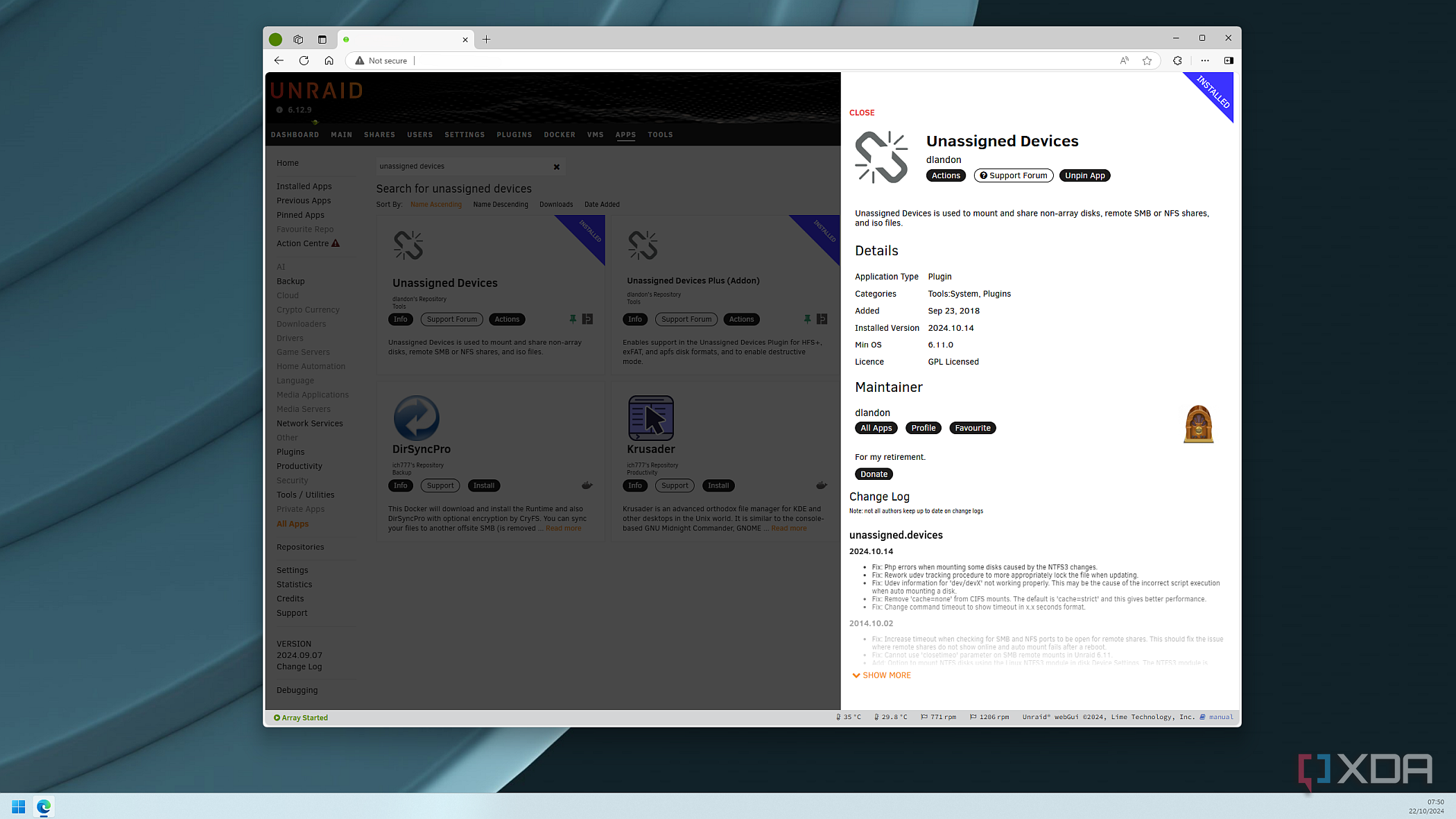Open the Windows Start menu
Screen dimensions: 1456x819
tap(19, 807)
